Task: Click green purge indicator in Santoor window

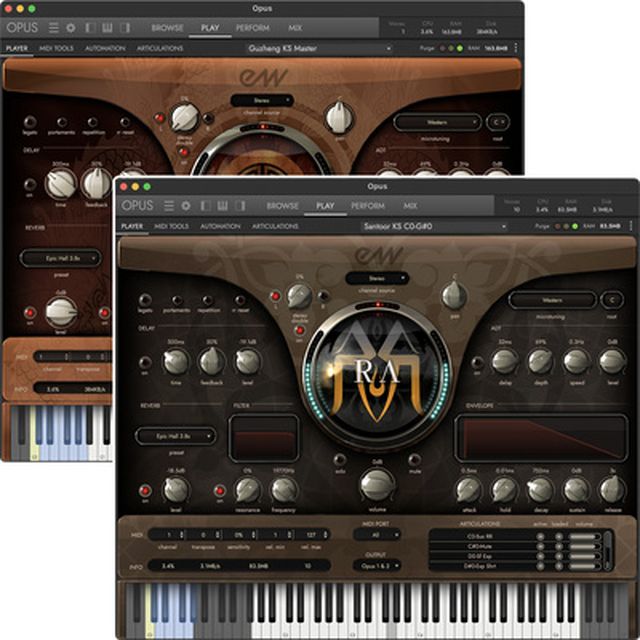Action: [575, 226]
